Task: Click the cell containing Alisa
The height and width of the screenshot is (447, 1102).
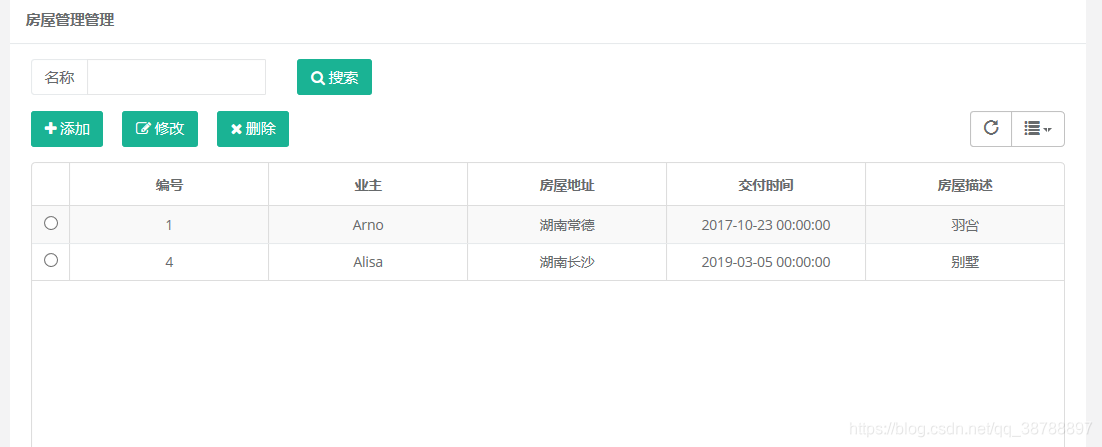Action: (x=368, y=262)
